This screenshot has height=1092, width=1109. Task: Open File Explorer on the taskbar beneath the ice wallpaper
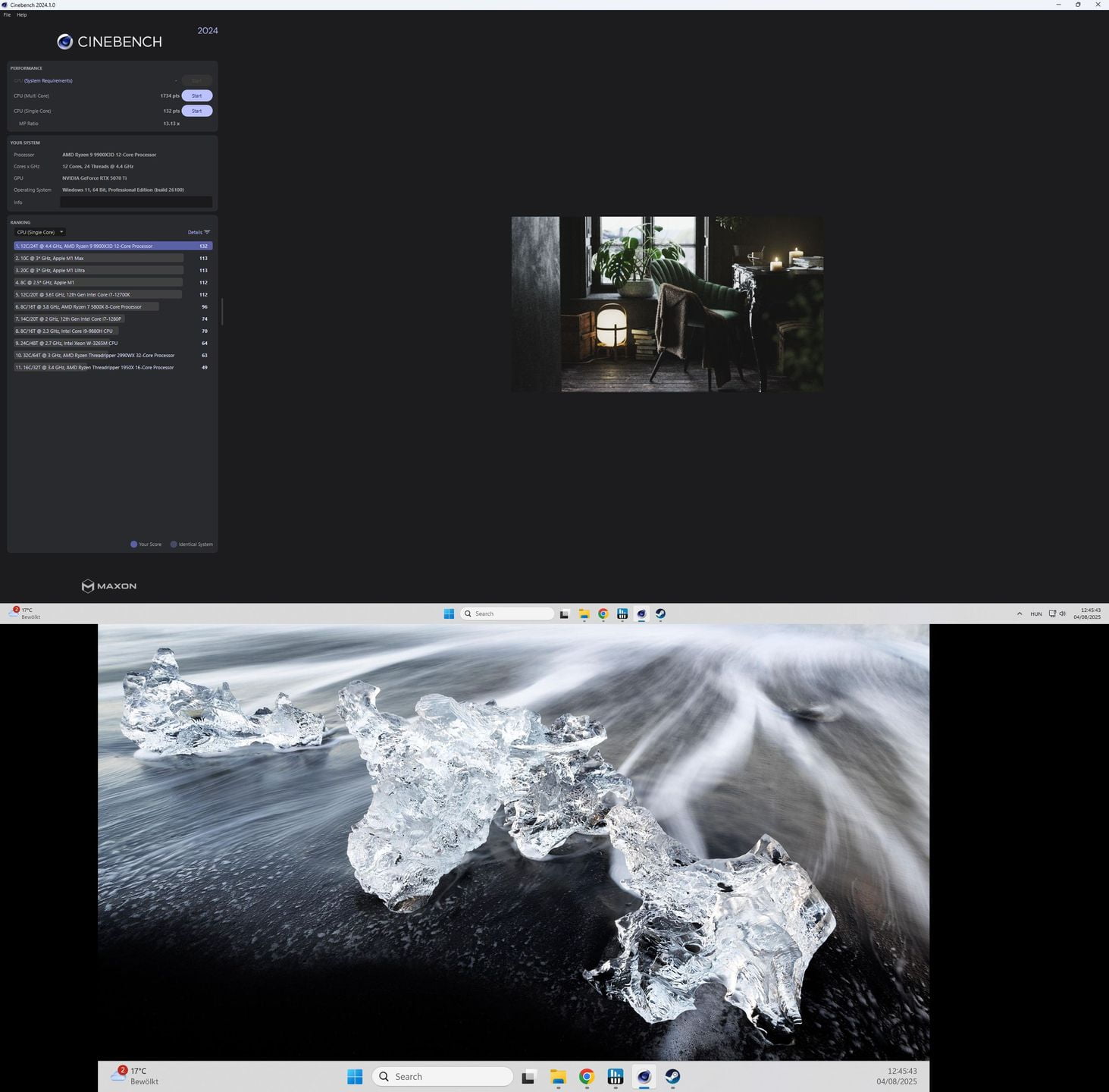[x=558, y=1076]
